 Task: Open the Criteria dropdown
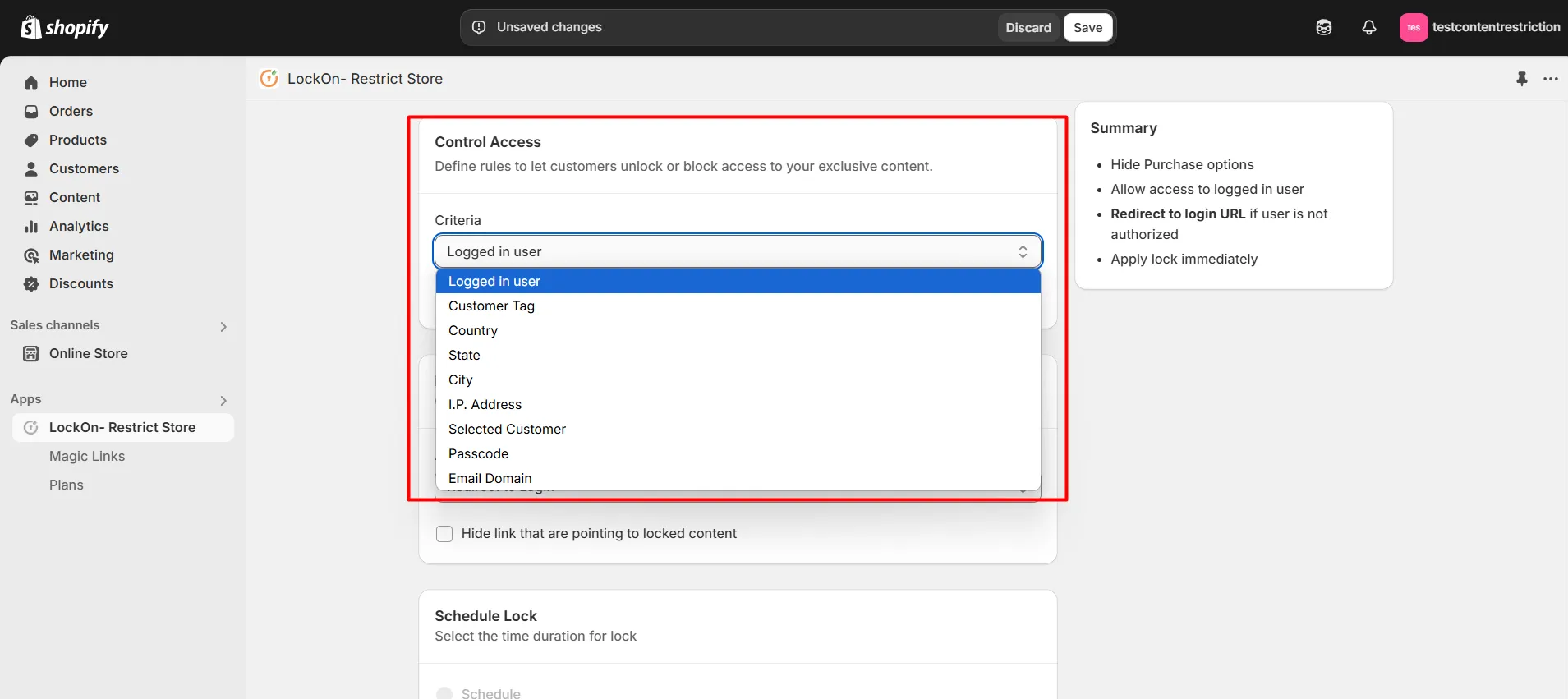click(738, 251)
